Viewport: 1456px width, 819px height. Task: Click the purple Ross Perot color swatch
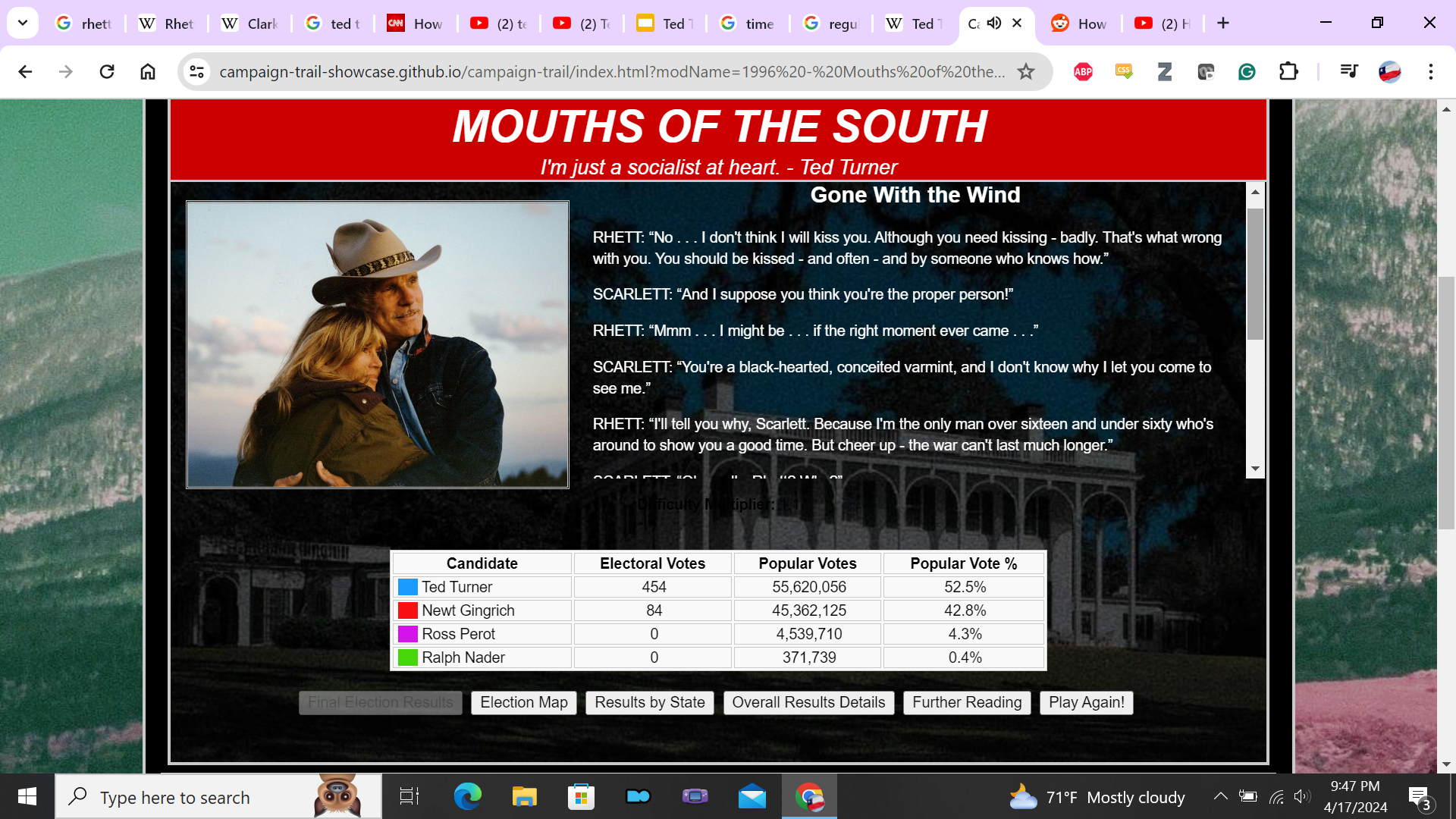[408, 634]
